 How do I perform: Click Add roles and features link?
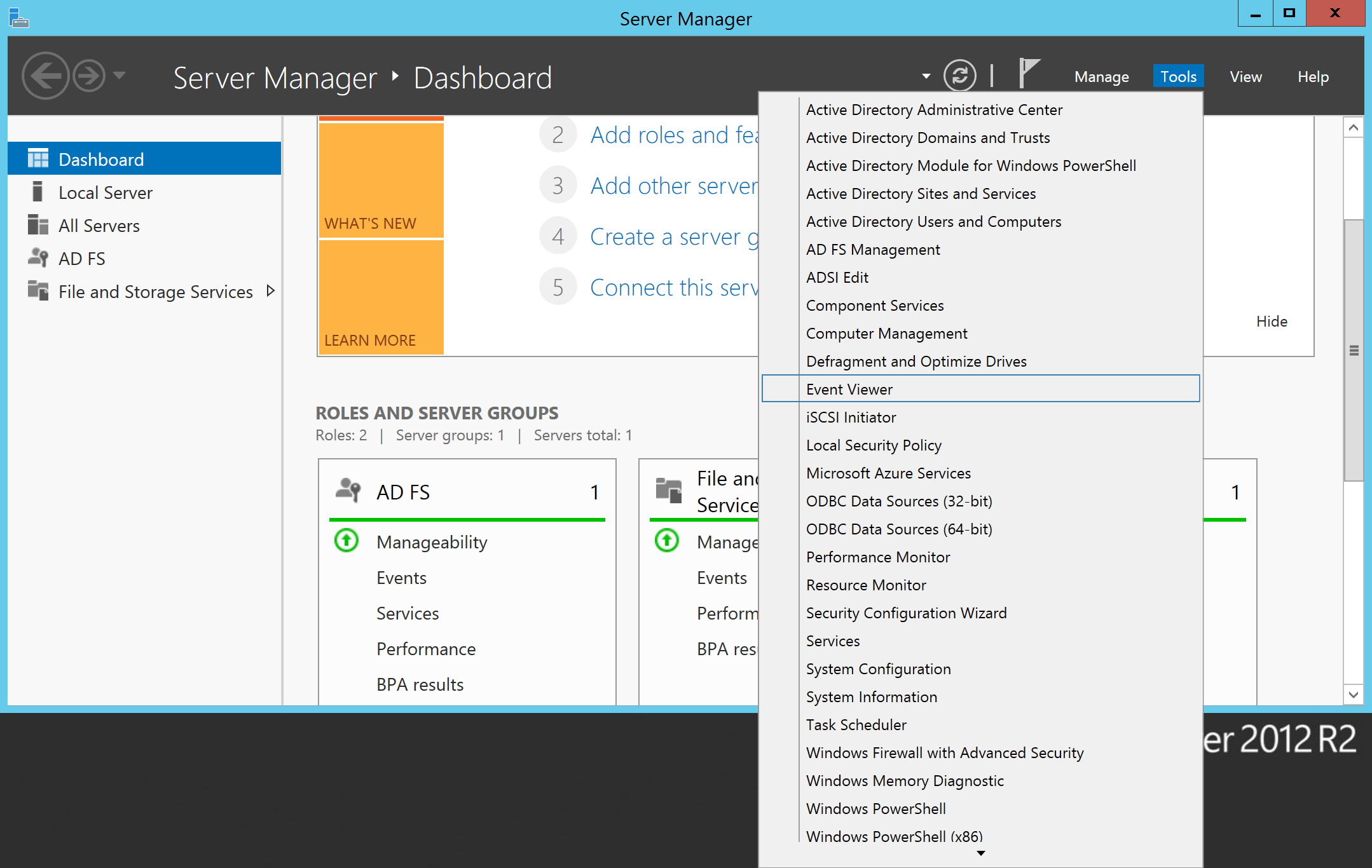(x=674, y=135)
